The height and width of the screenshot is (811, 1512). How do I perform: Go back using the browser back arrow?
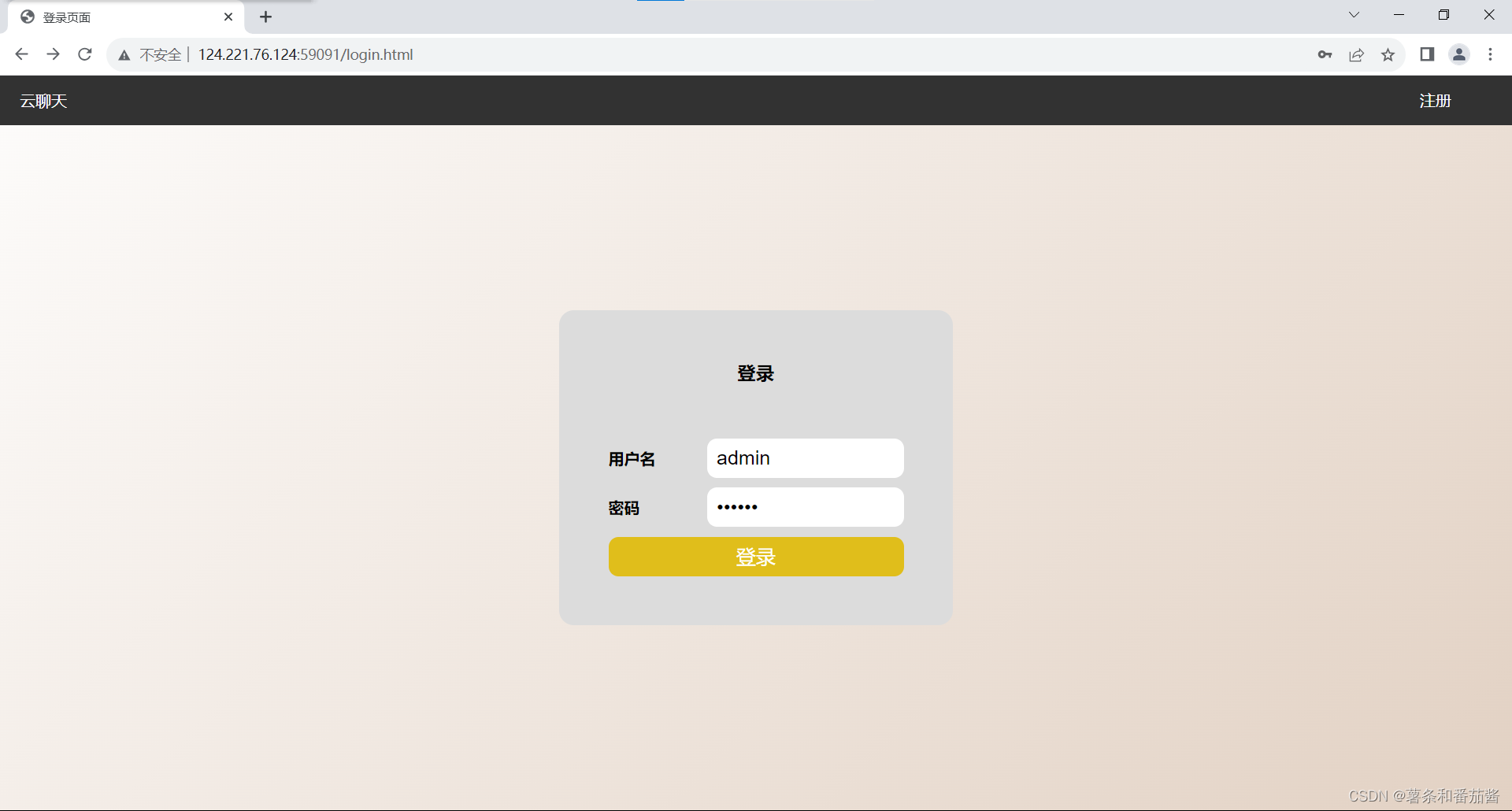(21, 54)
